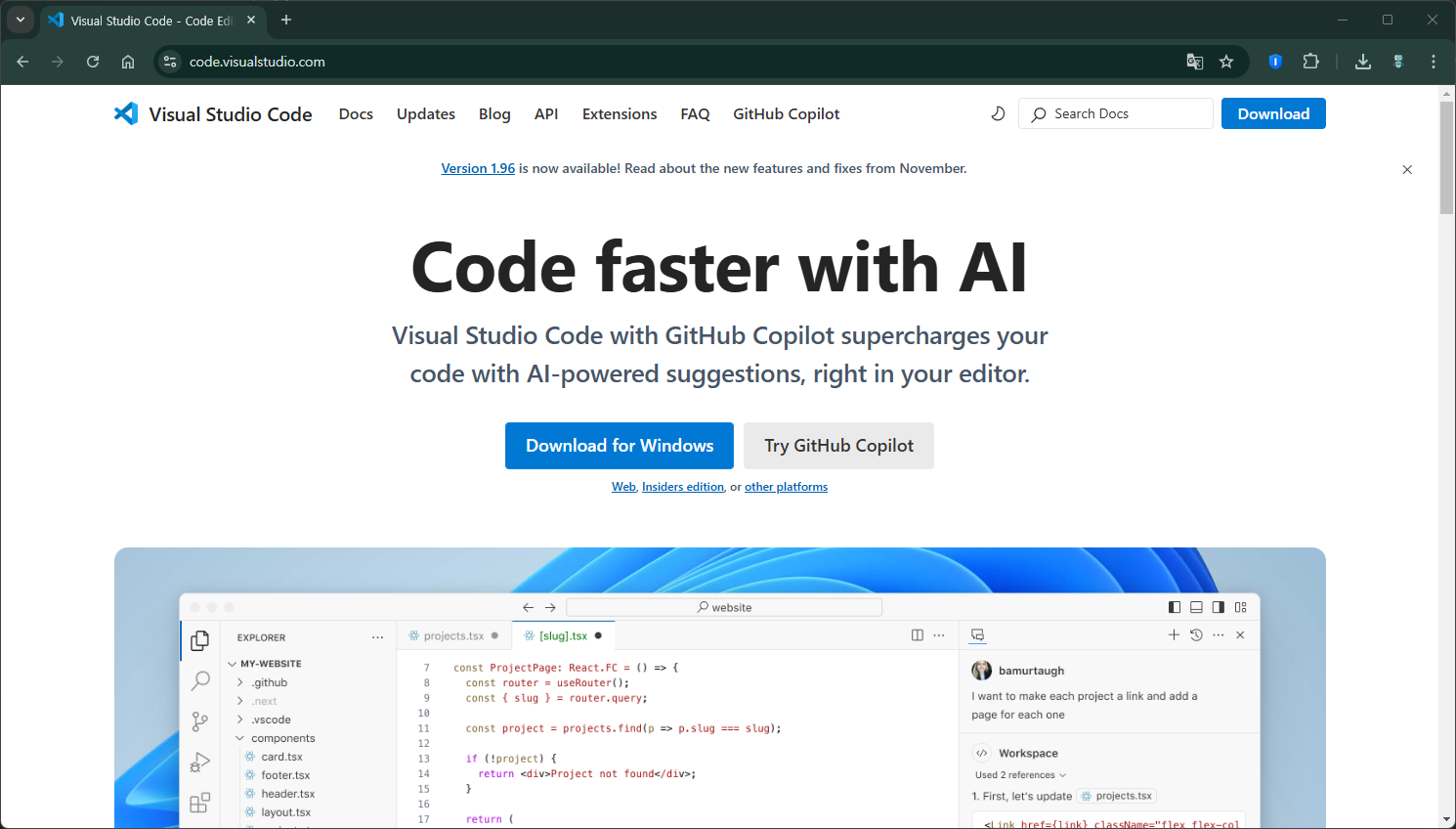Viewport: 1456px width, 829px height.
Task: Click the translate page icon
Action: tap(1195, 62)
